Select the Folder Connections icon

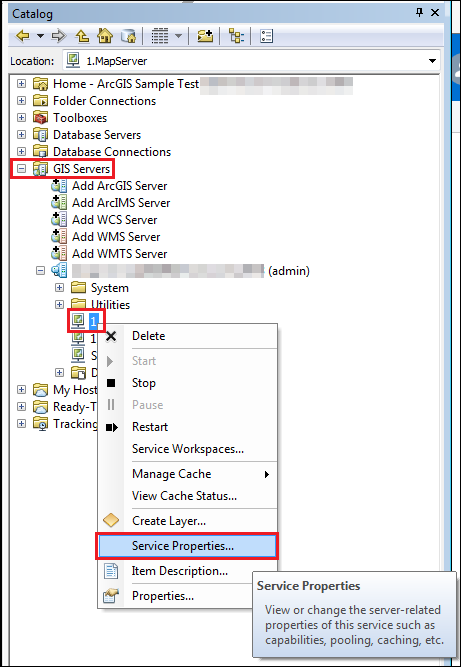coord(41,101)
